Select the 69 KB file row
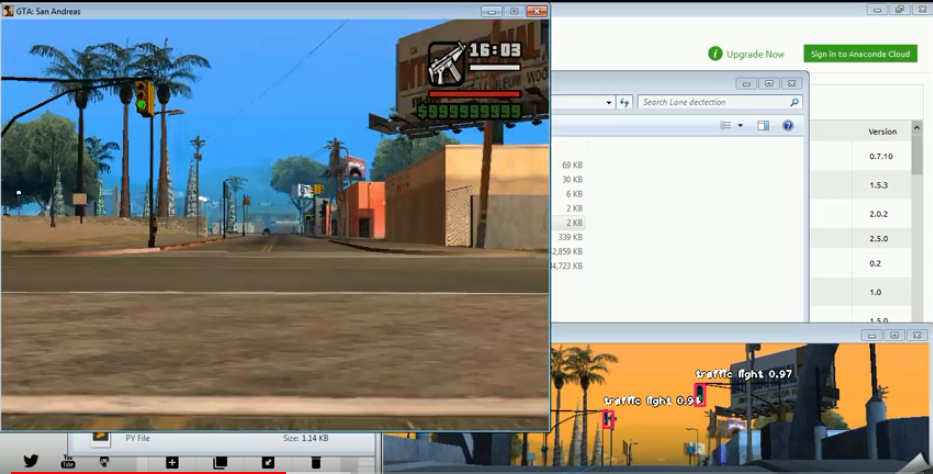Viewport: 933px width, 474px height. tap(572, 165)
